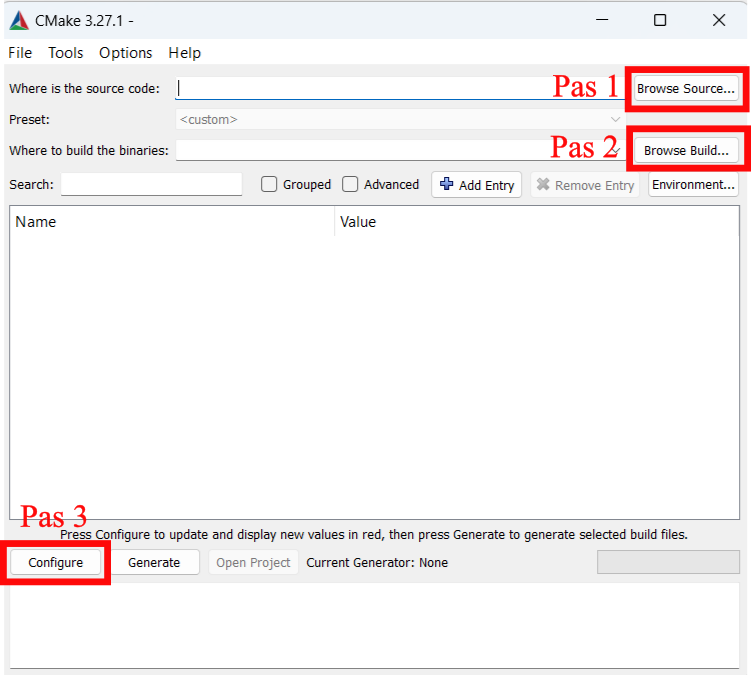The height and width of the screenshot is (675, 751).
Task: Click the Browse Source button
Action: tap(686, 89)
